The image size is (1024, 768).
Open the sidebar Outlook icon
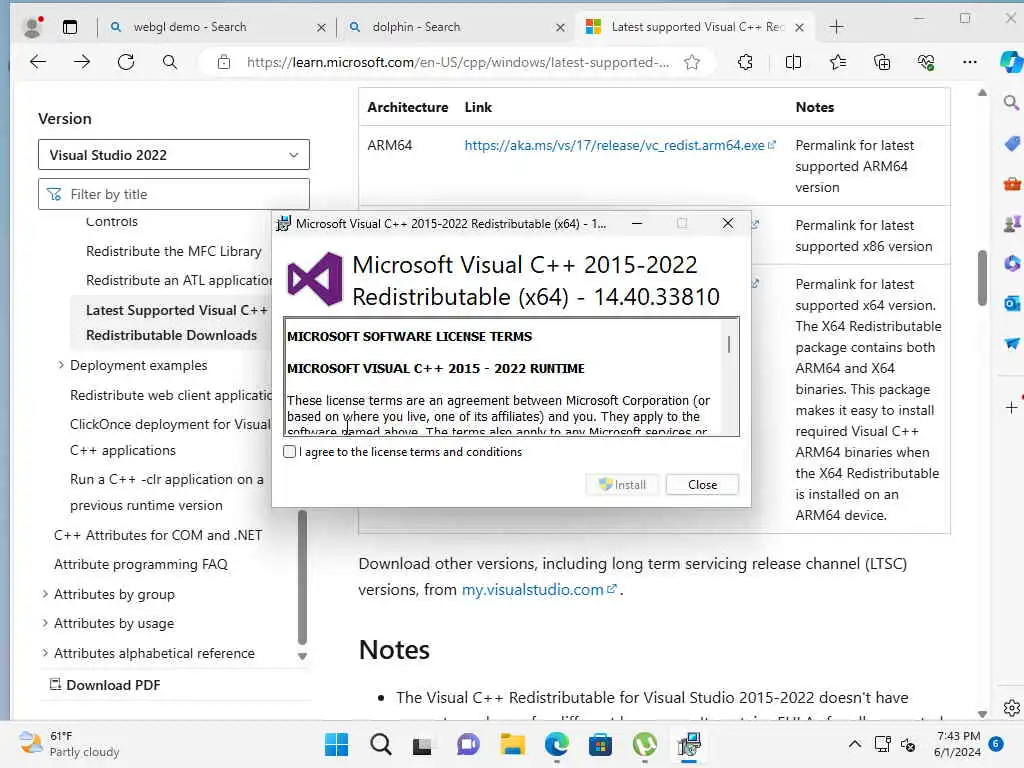1012,303
